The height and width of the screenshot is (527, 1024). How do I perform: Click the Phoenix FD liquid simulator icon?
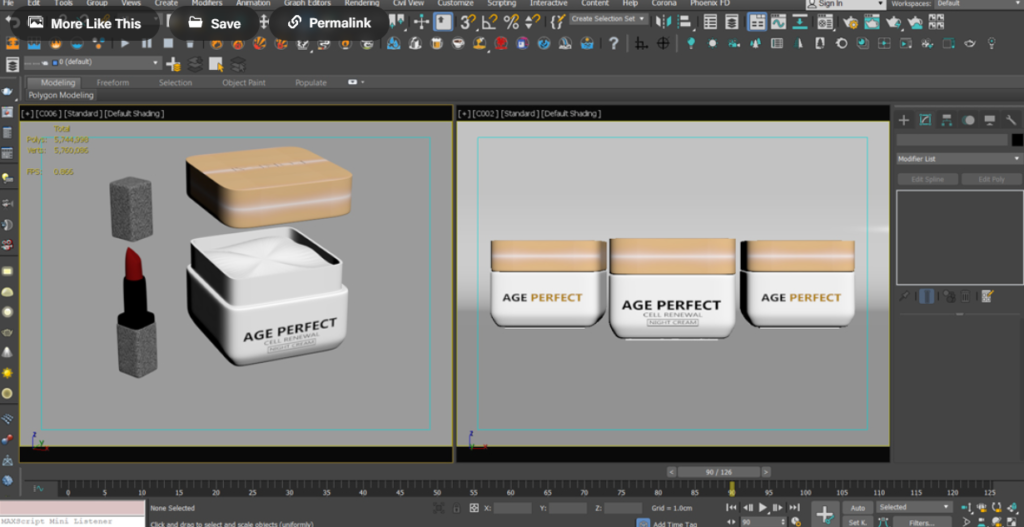(x=34, y=44)
